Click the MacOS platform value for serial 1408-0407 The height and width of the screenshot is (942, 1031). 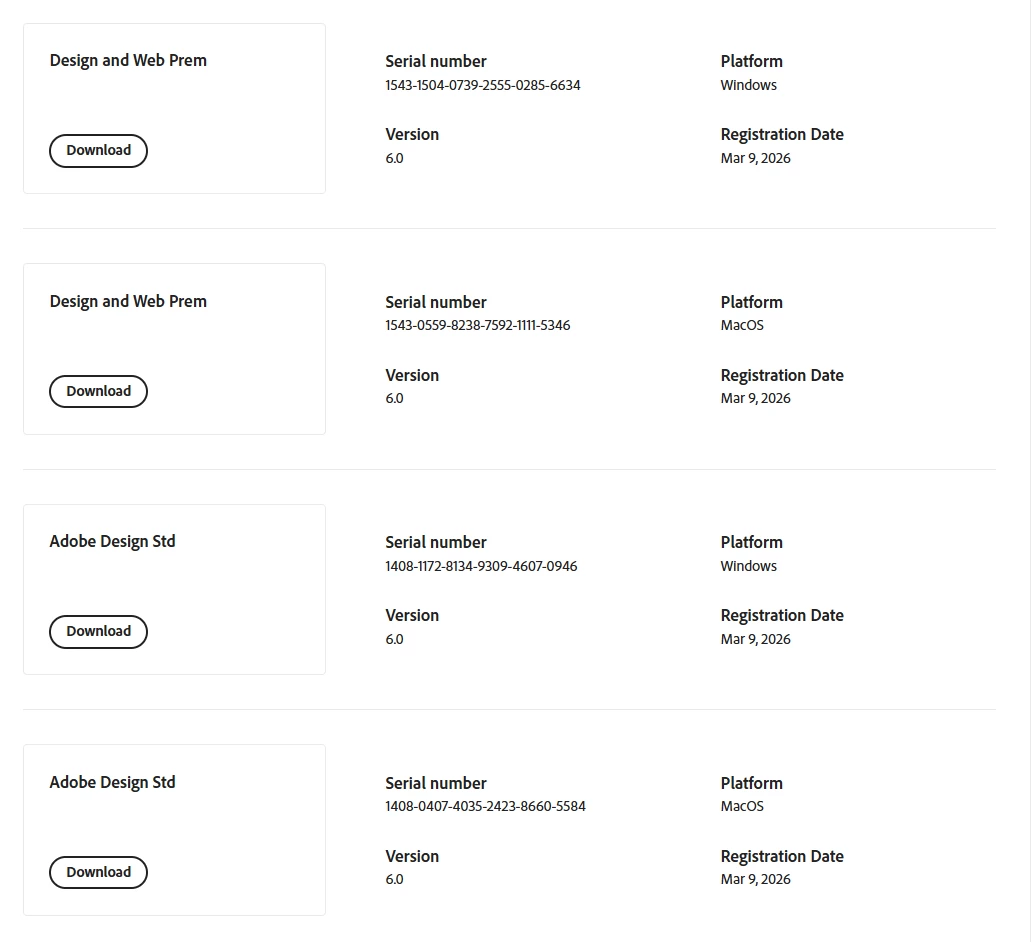(742, 806)
